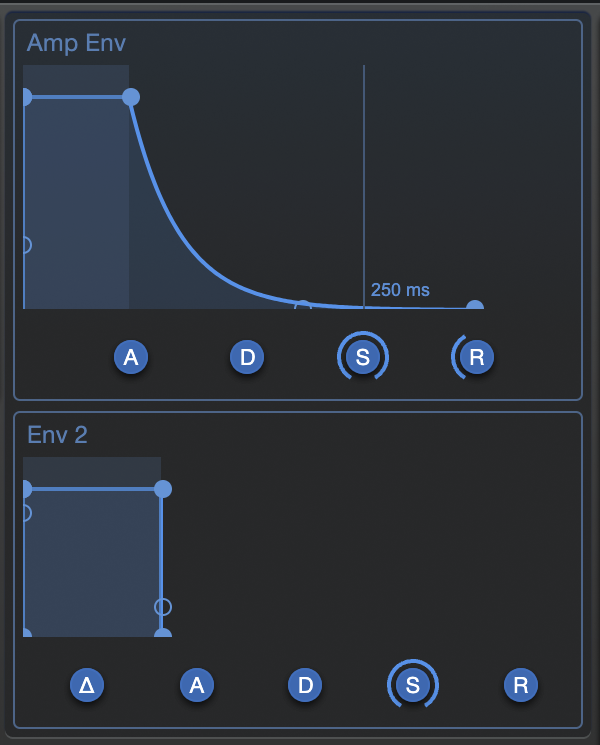Click Env 2 top-right breakpoint handle
600x745 pixels.
(x=163, y=489)
